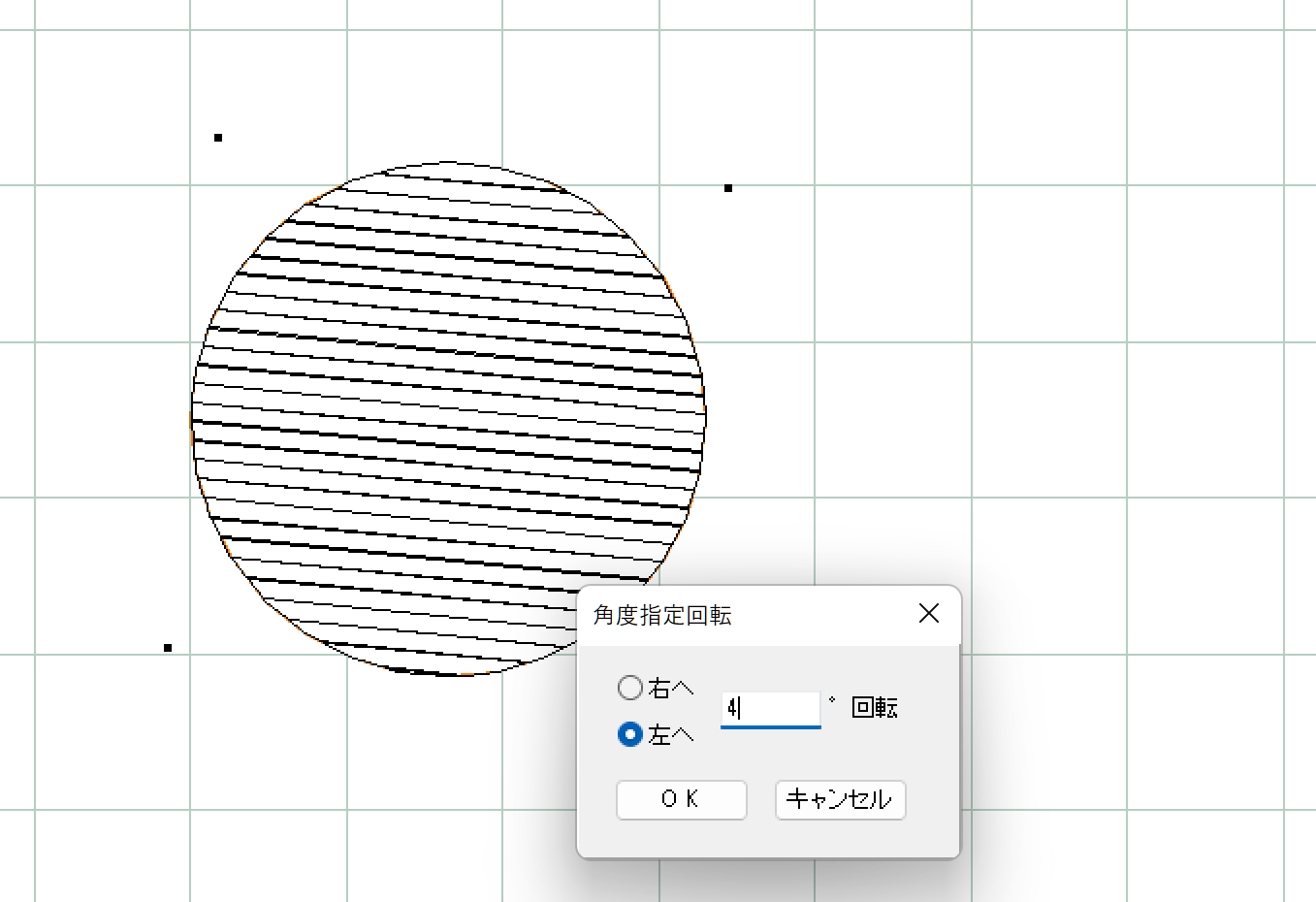This screenshot has height=902, width=1316.
Task: Click the 回転 label beside the angle field
Action: point(875,708)
